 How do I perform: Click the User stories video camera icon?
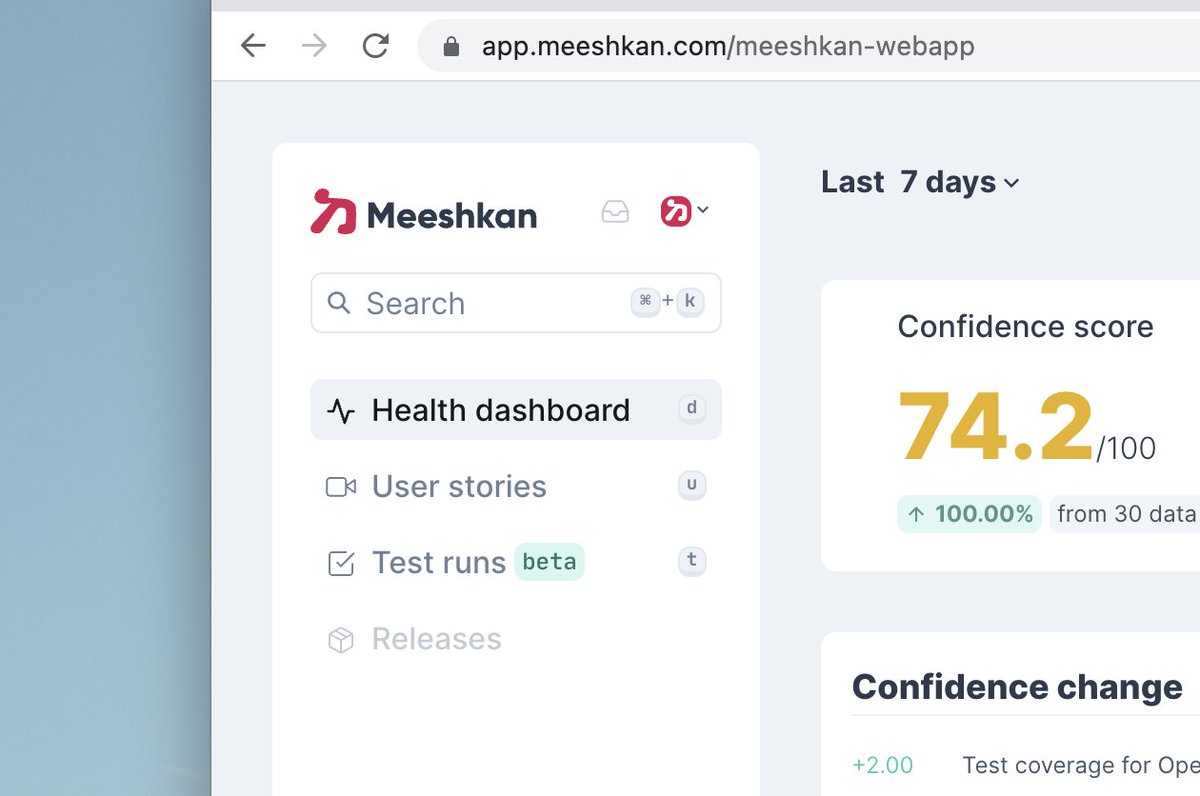coord(341,487)
